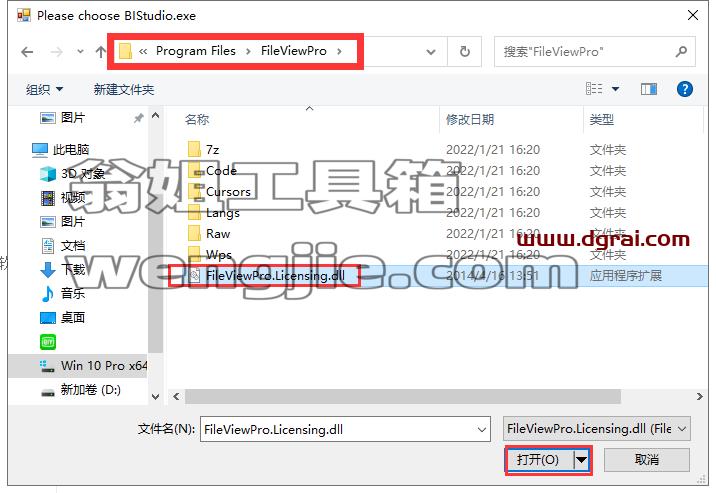Open the file type filter dropdown
The image size is (716, 493).
[597, 429]
